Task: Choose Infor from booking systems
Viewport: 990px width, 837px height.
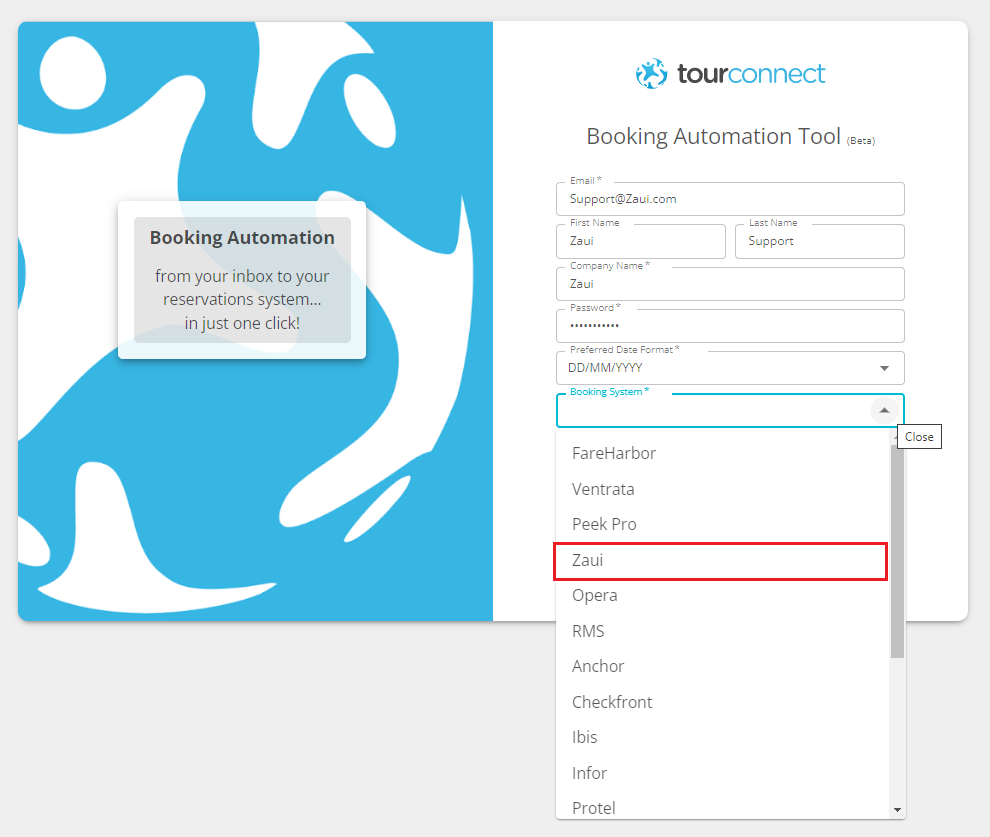Action: (722, 773)
